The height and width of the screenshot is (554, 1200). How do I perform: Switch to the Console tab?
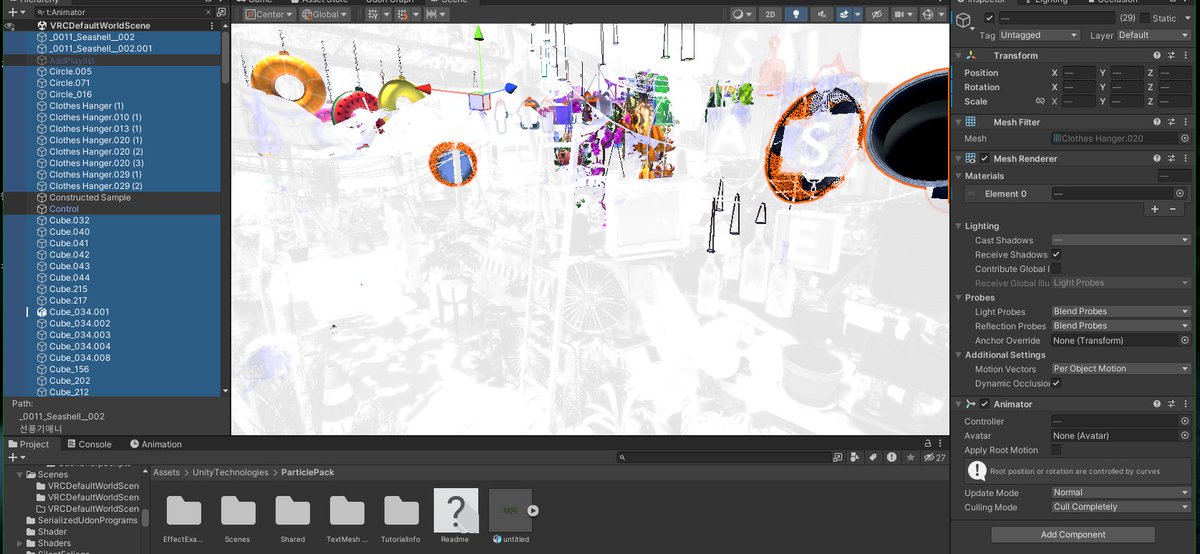pos(89,444)
